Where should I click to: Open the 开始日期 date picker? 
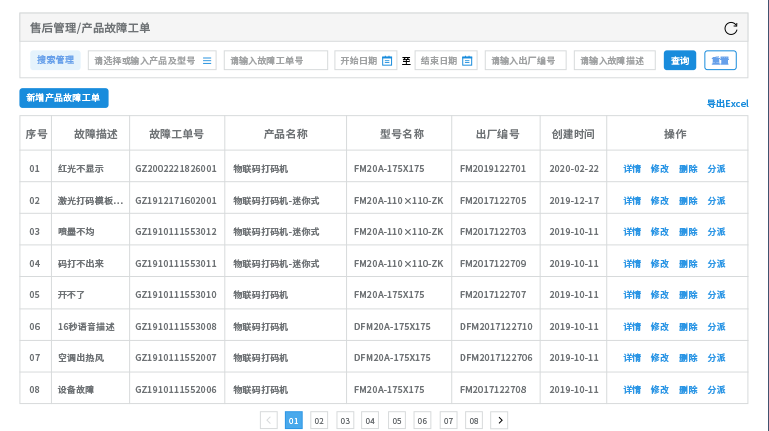tap(359, 61)
